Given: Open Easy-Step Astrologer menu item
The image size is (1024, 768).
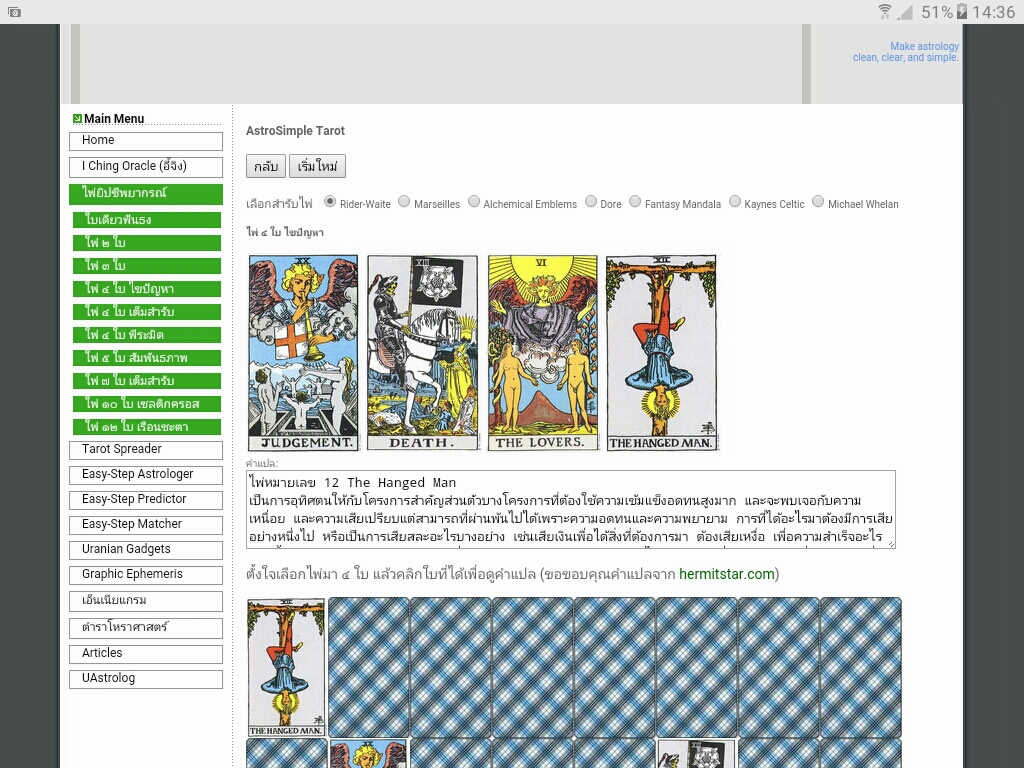Looking at the screenshot, I should tap(146, 475).
